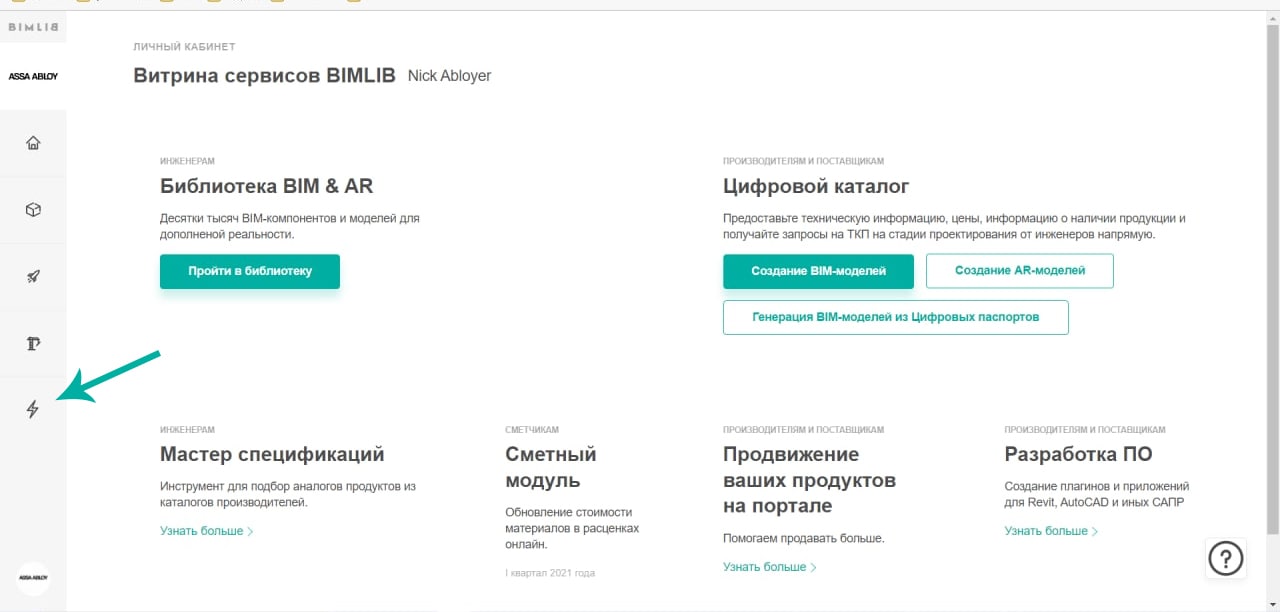1280x612 pixels.
Task: Click the Библиотека BIM & AR heading
Action: pyautogui.click(x=267, y=186)
